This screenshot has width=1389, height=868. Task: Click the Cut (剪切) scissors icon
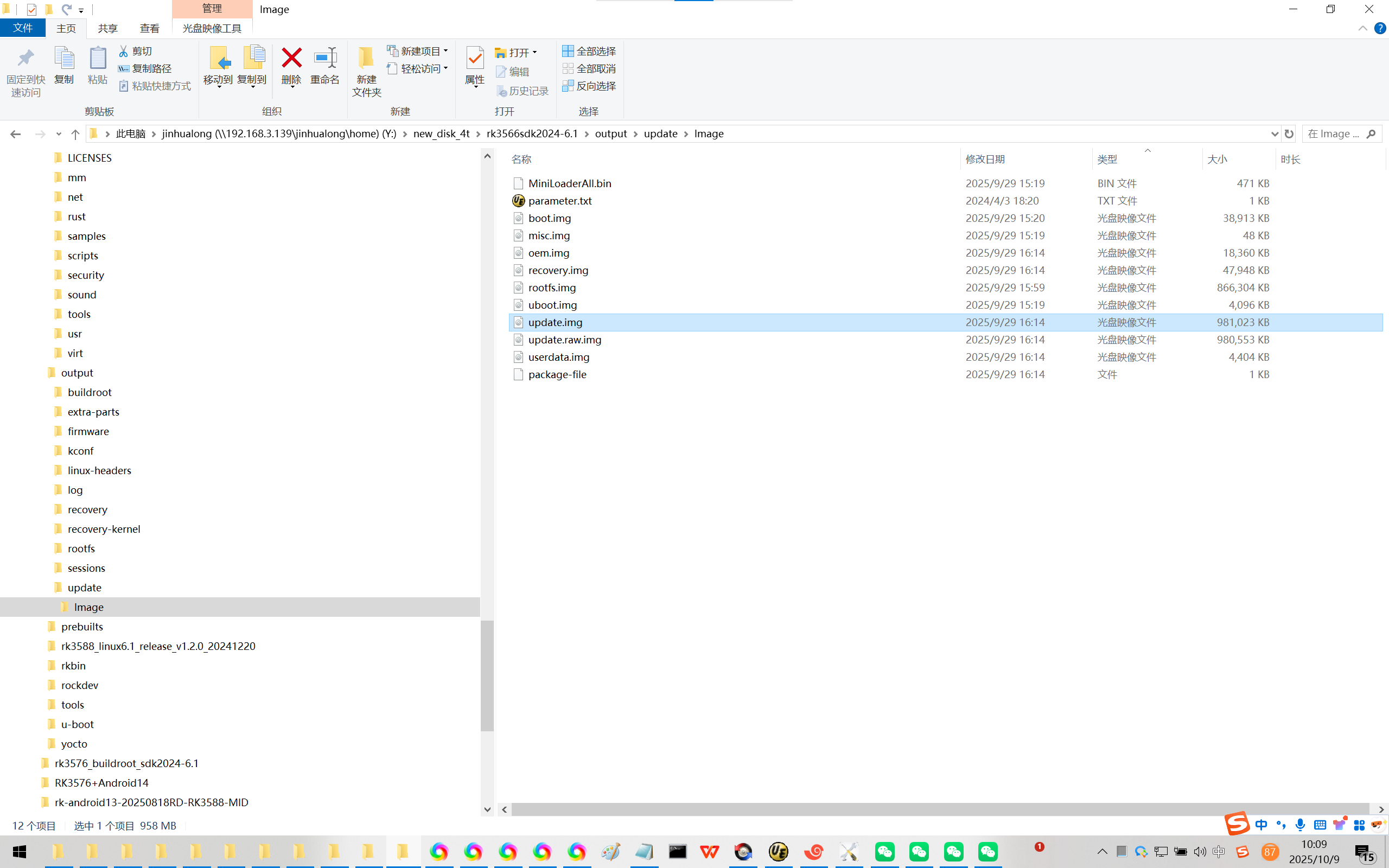point(123,51)
